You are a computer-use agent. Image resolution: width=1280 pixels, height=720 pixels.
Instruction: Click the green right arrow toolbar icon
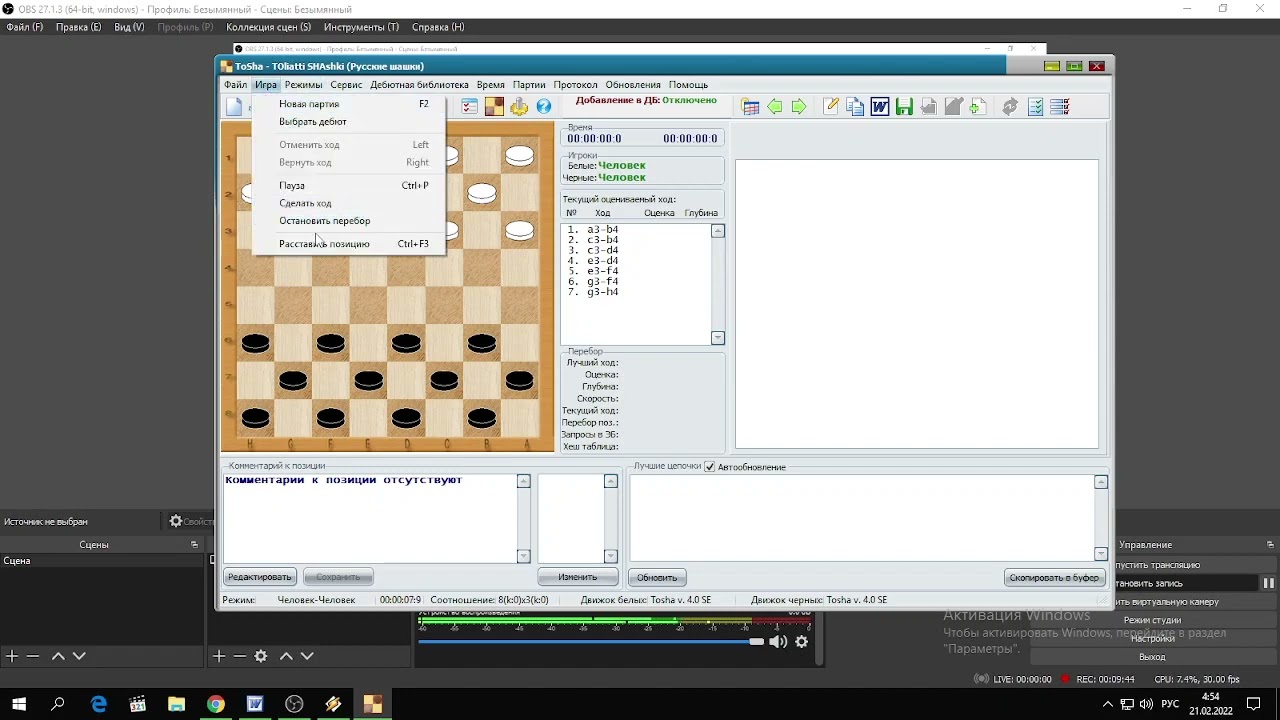tap(799, 107)
